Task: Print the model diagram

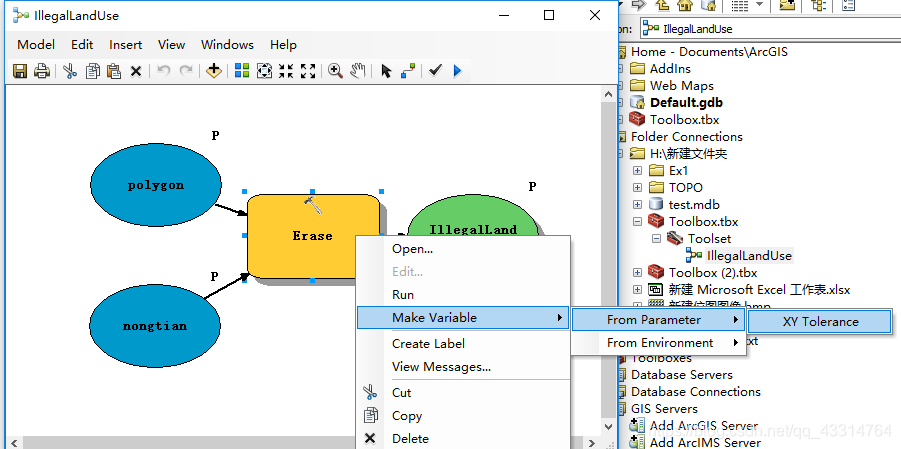Action: point(41,71)
